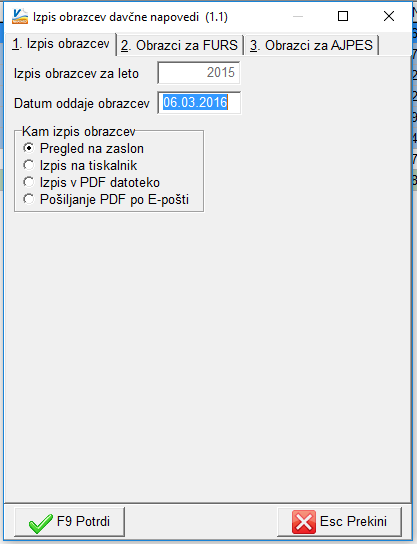
Task: Cancel using the Esc Prekini button
Action: click(339, 521)
